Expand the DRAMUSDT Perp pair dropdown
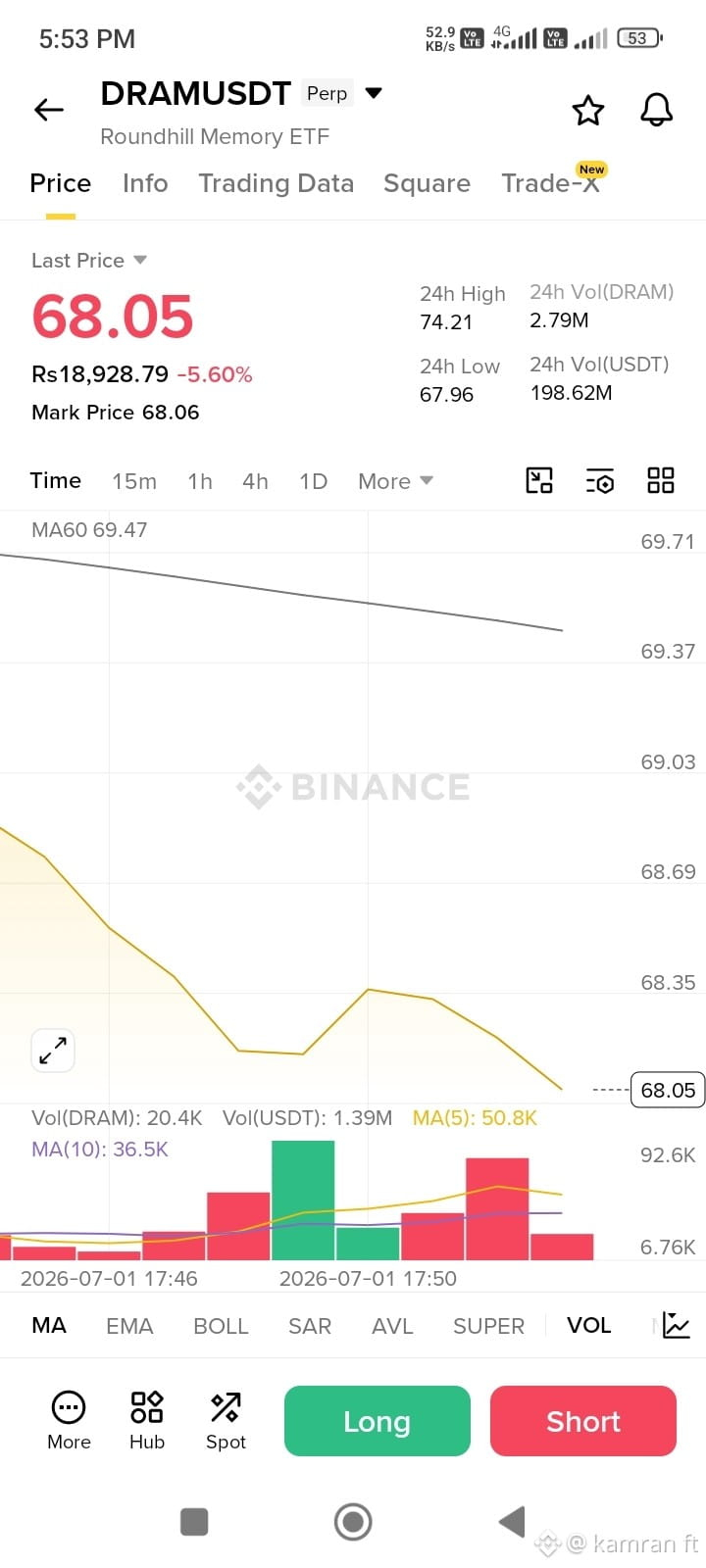 pos(373,93)
